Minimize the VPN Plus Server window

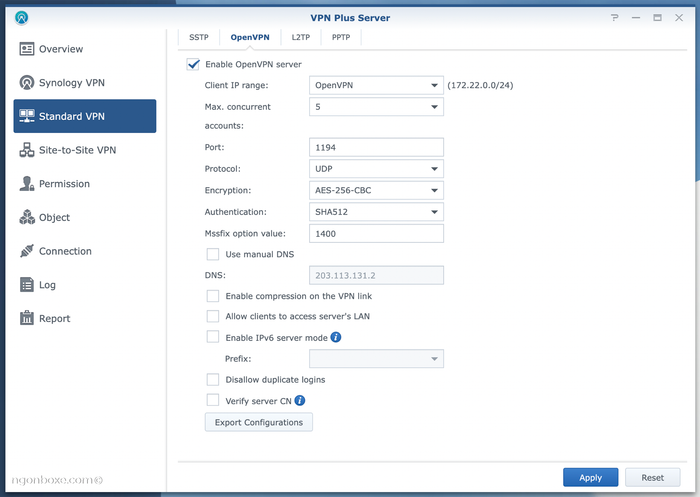coord(636,17)
